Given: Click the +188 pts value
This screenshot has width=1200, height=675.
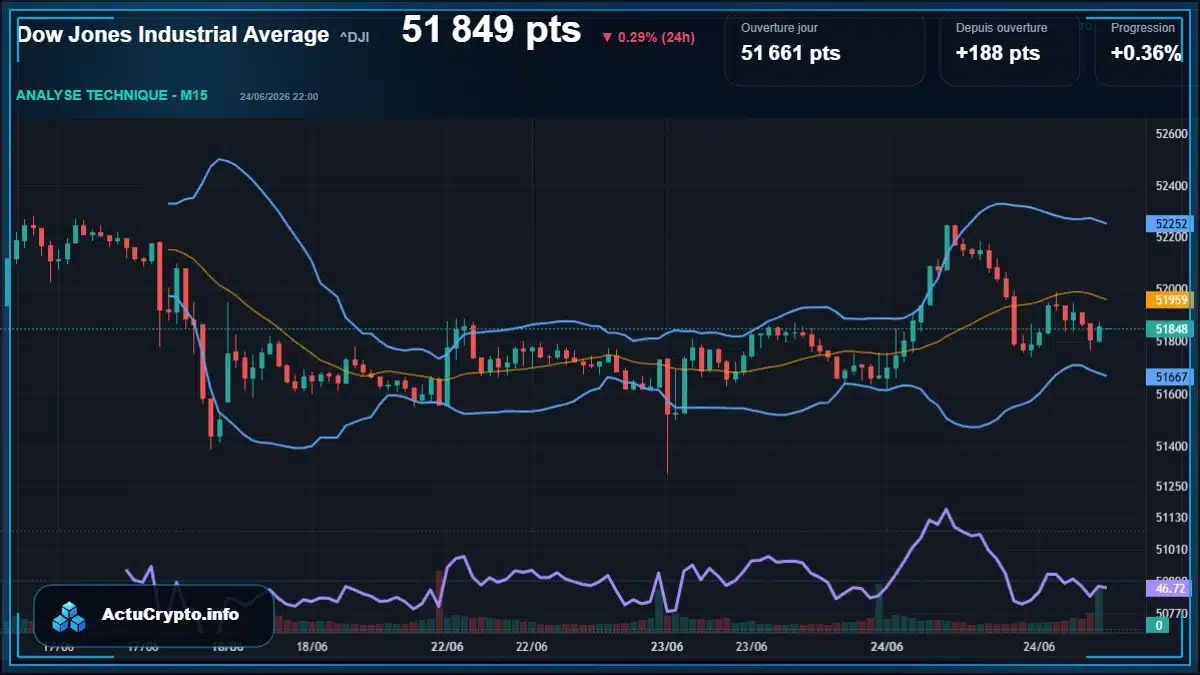Looking at the screenshot, I should pos(997,54).
